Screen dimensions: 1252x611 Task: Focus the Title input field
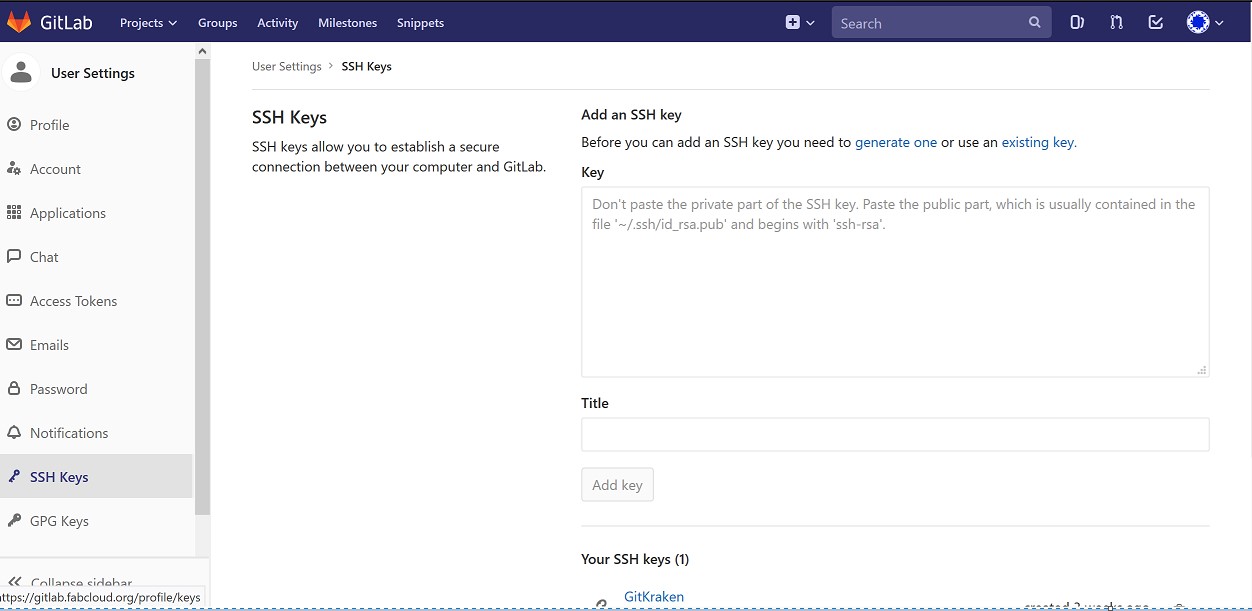[895, 434]
